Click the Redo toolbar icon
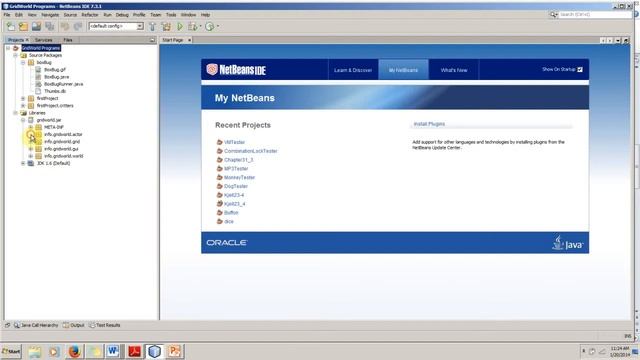This screenshot has width=640, height=360. 78,27
